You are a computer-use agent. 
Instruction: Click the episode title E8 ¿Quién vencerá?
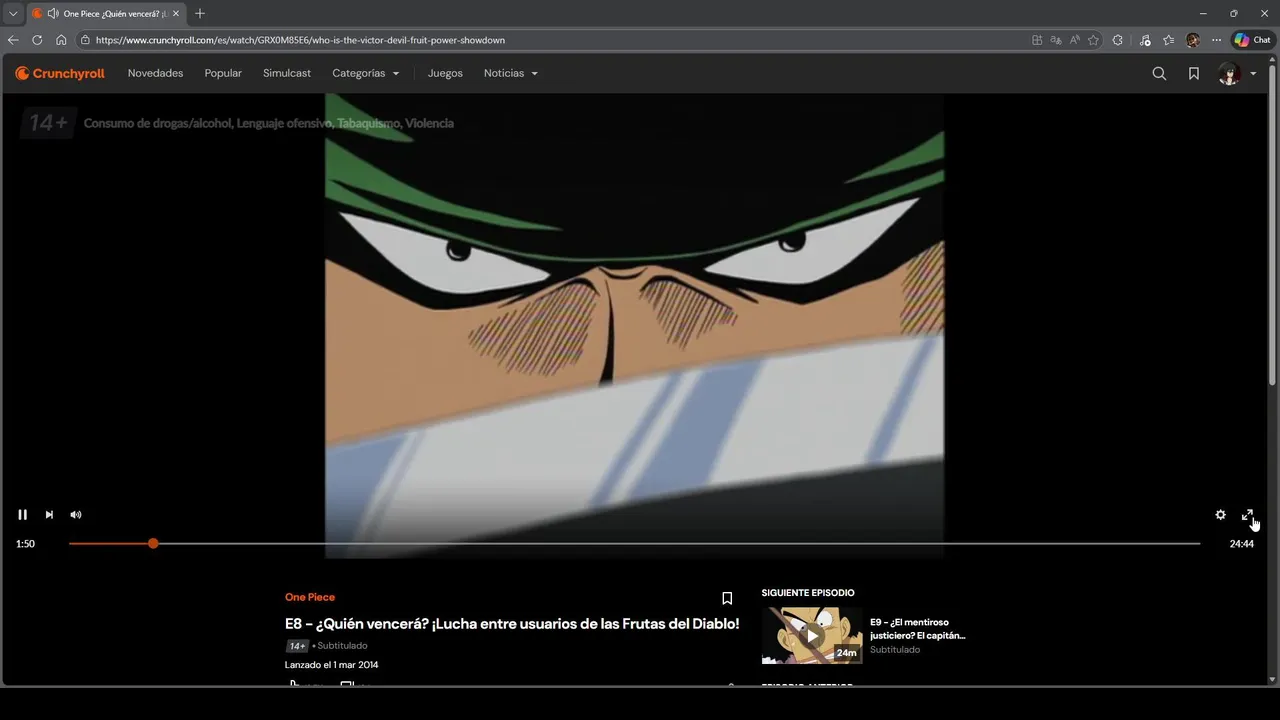point(512,623)
